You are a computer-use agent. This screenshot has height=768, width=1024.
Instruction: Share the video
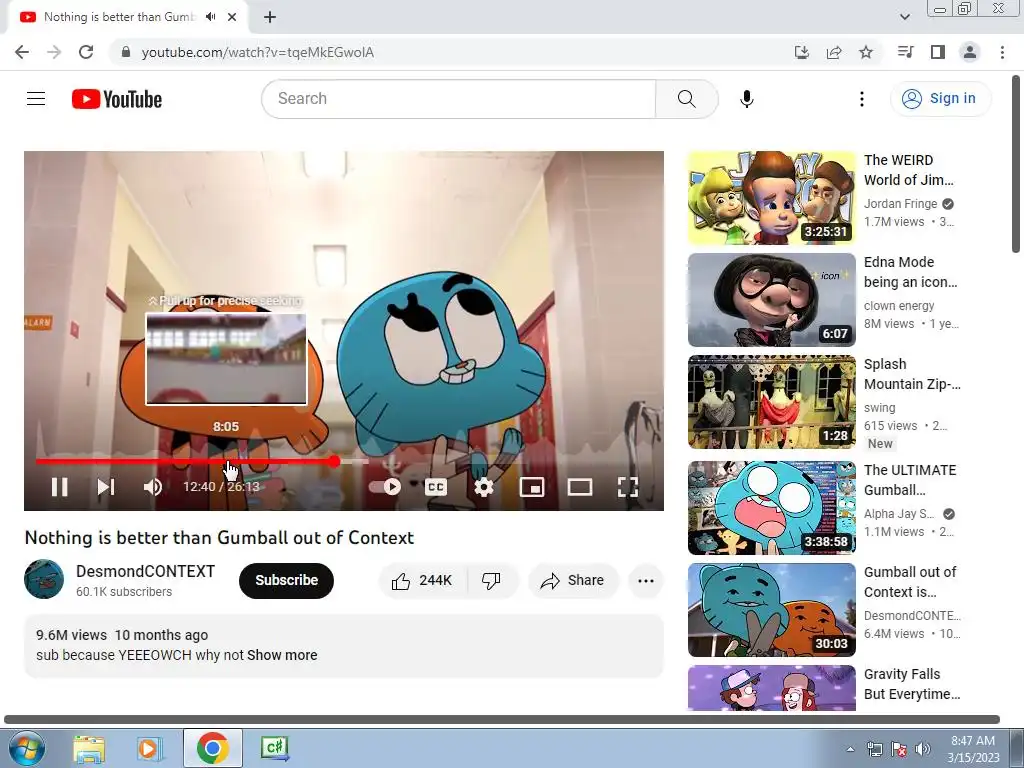point(573,580)
